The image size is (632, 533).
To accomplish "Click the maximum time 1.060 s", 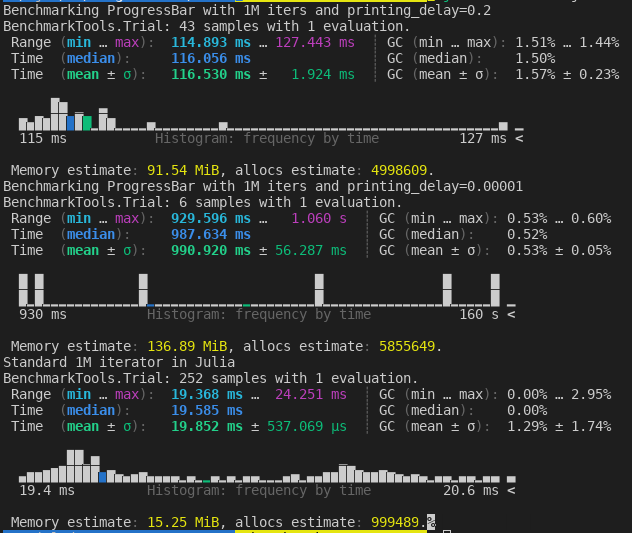I will coord(319,219).
